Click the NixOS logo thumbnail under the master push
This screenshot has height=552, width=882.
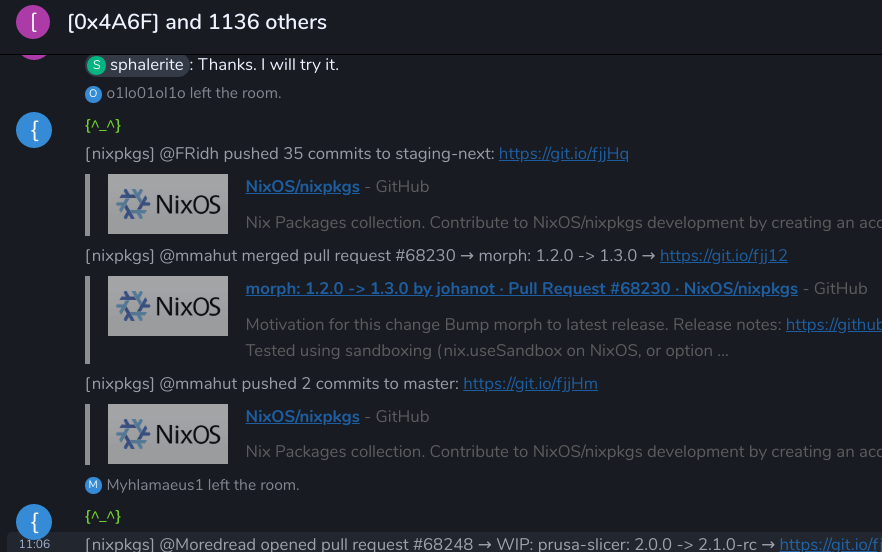click(x=168, y=433)
